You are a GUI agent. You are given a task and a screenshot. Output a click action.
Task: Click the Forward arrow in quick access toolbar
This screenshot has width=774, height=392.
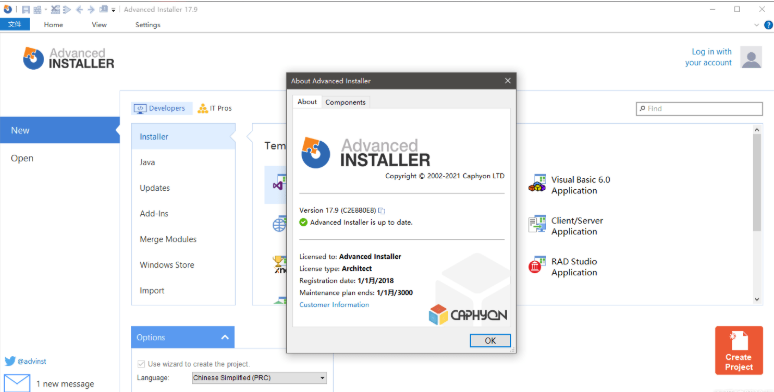91,9
